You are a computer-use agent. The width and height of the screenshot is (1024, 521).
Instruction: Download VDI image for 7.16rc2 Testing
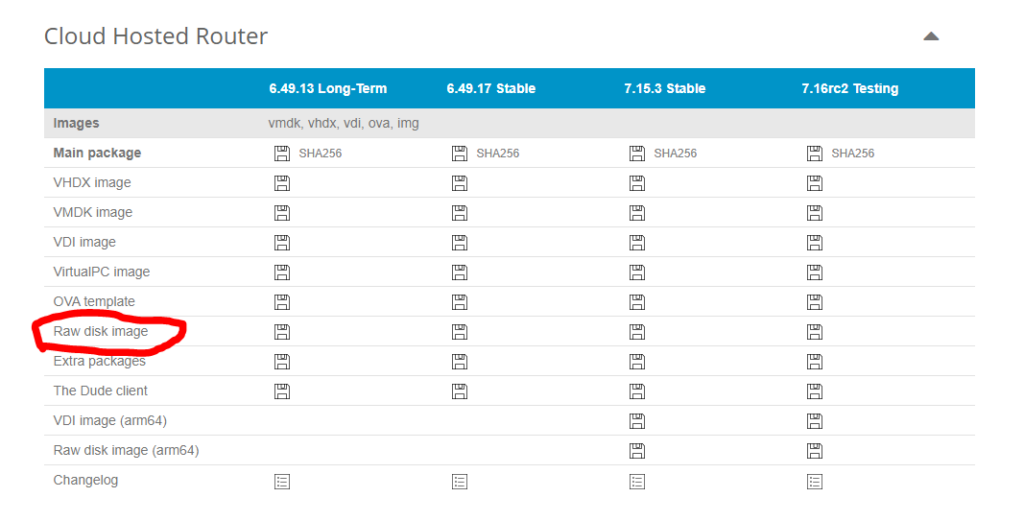[815, 243]
